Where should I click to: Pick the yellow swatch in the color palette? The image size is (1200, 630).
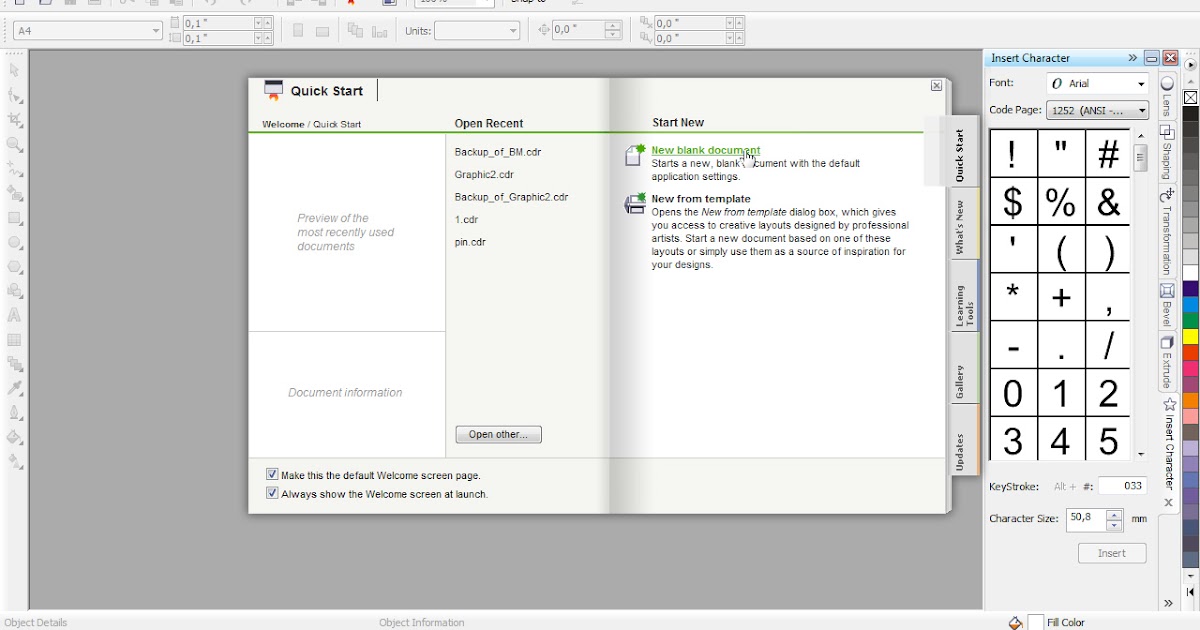pyautogui.click(x=1190, y=337)
